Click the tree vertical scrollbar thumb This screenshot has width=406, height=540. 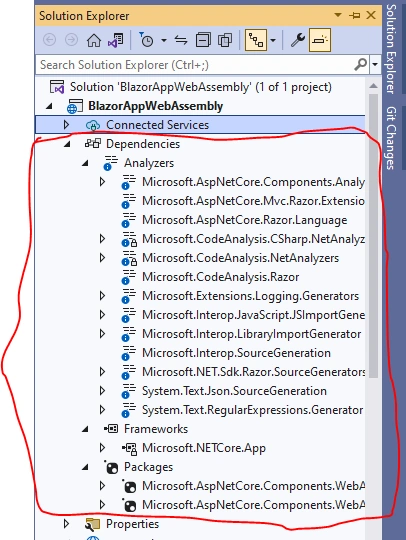tap(373, 236)
